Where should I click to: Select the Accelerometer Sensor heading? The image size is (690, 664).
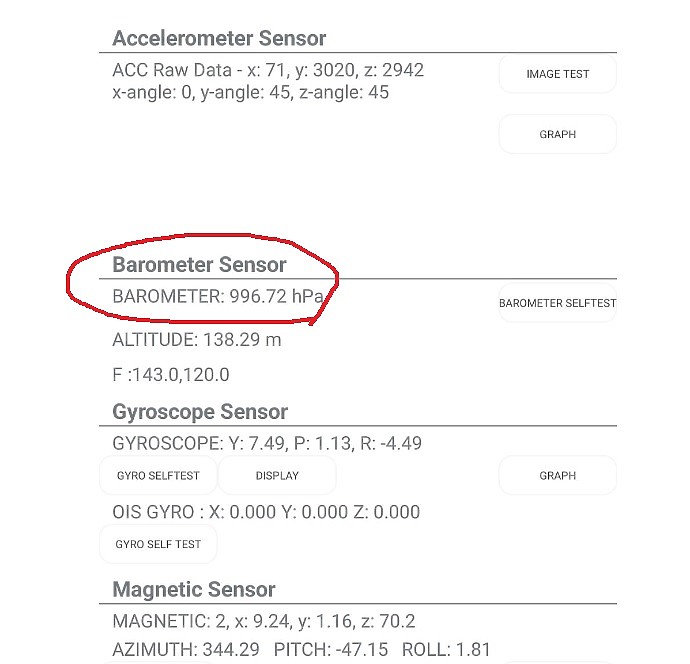pyautogui.click(x=219, y=38)
